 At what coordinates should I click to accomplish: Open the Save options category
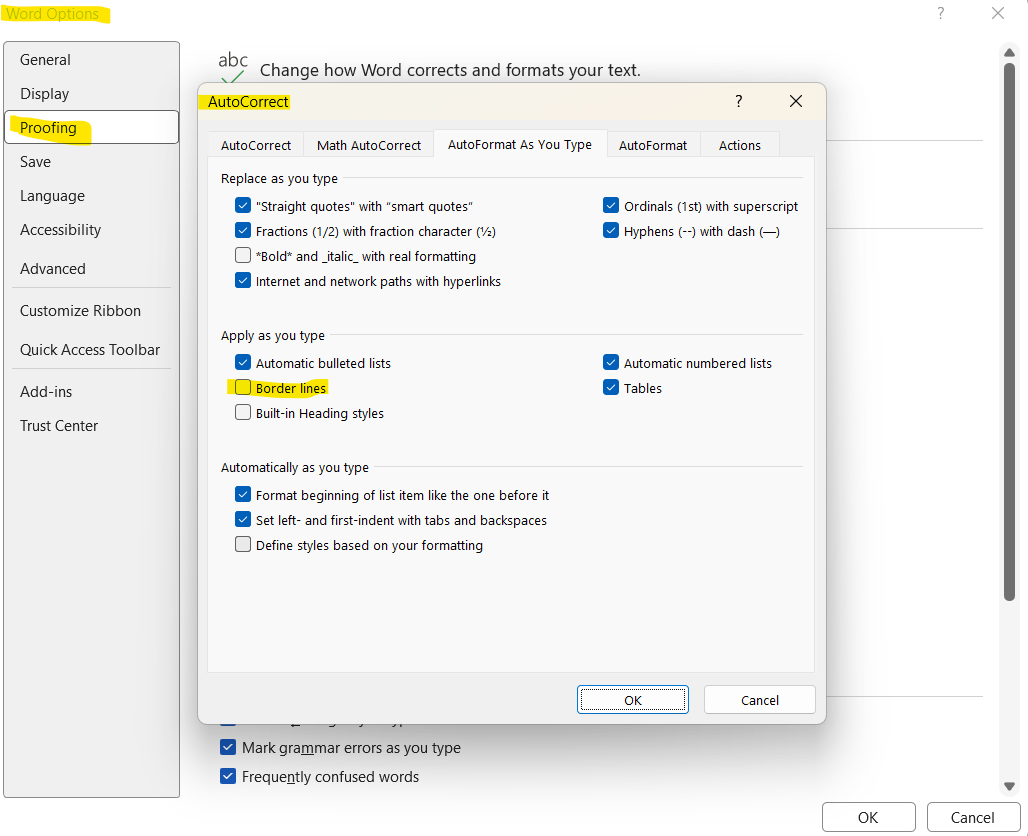click(x=91, y=162)
